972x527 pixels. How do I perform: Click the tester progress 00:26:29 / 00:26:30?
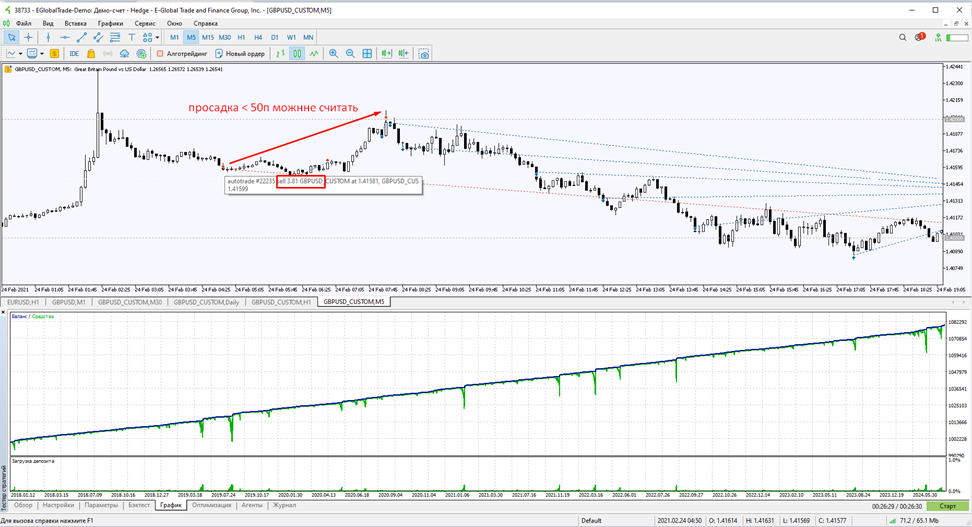897,506
